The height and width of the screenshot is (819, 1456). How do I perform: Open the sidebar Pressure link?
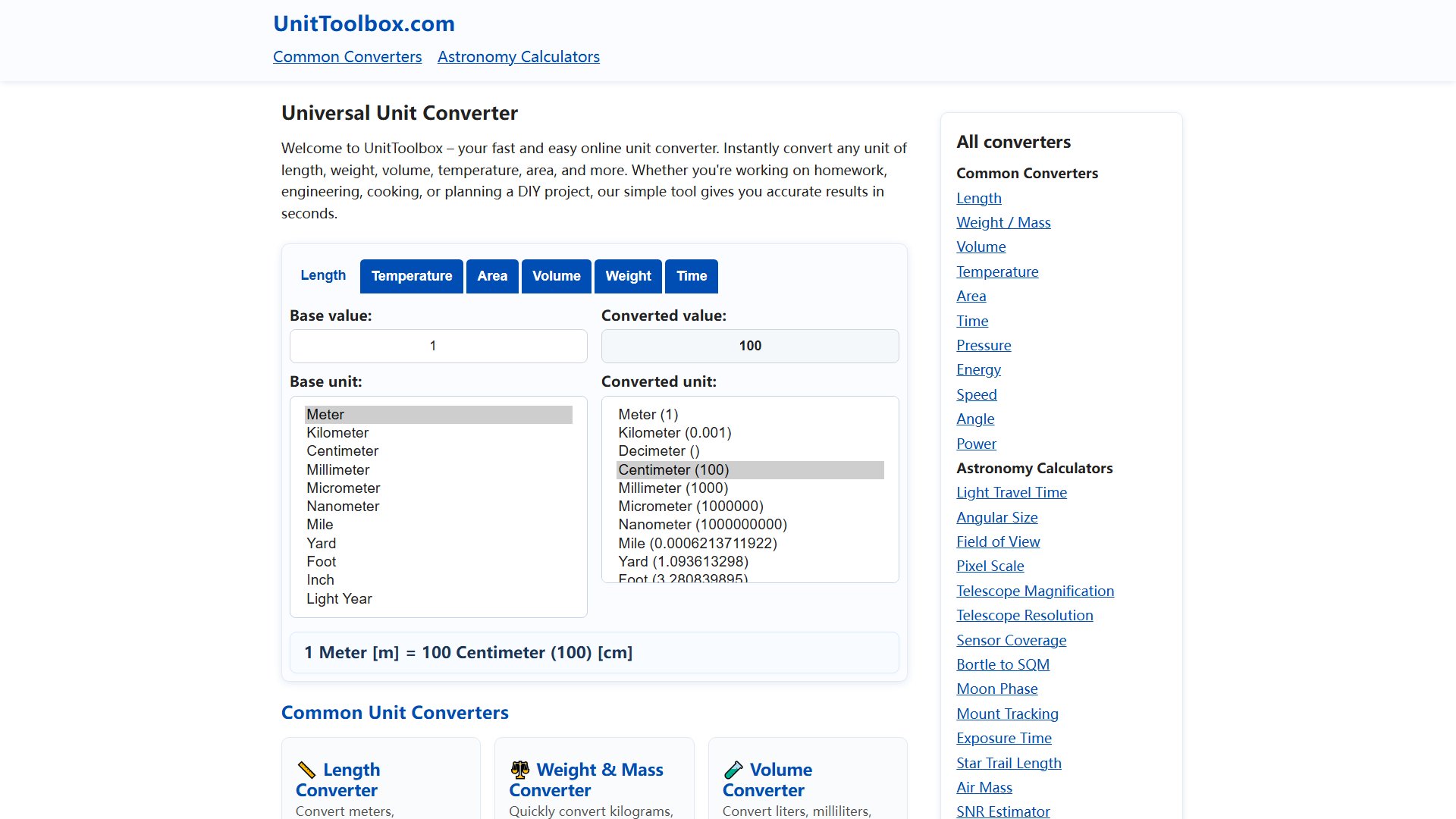click(x=984, y=346)
